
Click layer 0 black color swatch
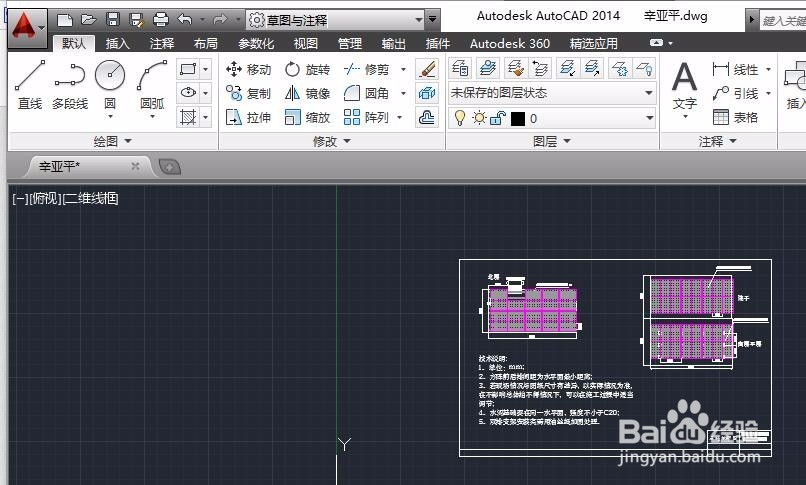(518, 119)
